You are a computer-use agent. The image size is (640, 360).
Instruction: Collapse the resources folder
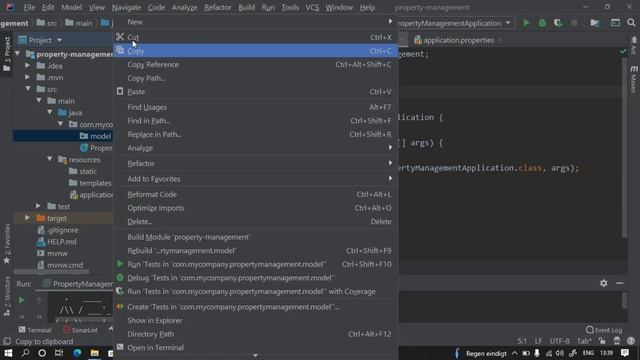[x=50, y=159]
